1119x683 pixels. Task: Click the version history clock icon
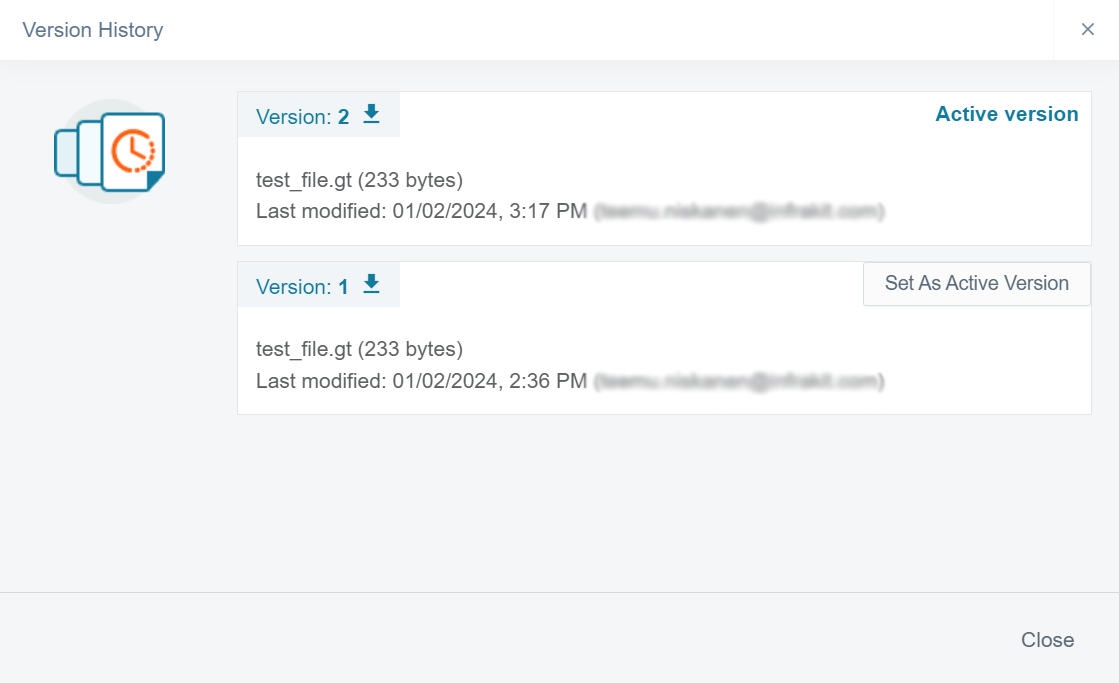(132, 151)
